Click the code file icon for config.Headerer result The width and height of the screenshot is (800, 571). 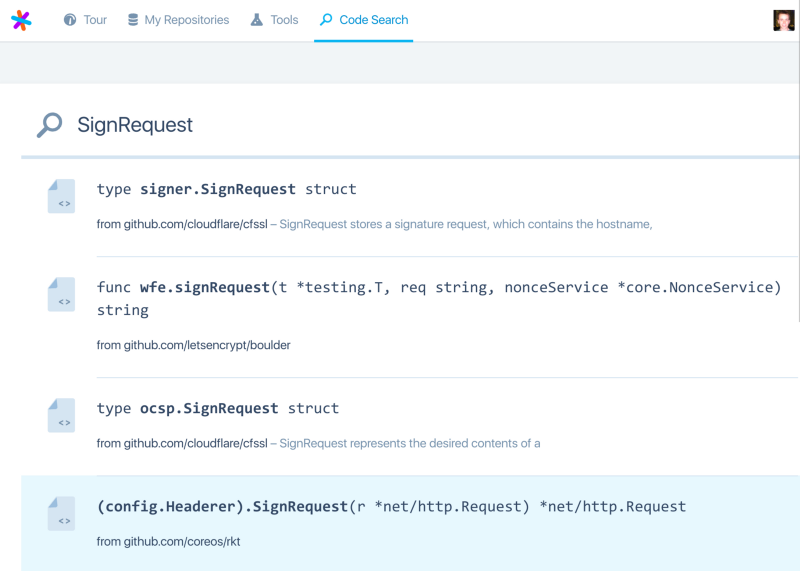61,513
